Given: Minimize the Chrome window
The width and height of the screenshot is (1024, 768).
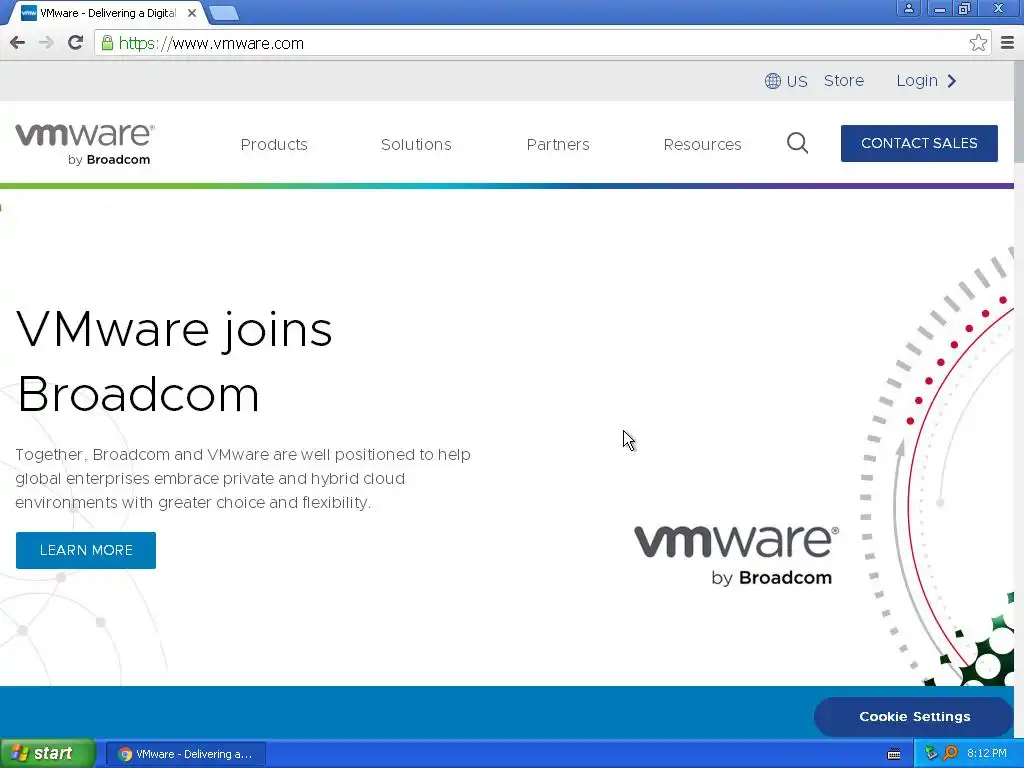Looking at the screenshot, I should [x=940, y=8].
